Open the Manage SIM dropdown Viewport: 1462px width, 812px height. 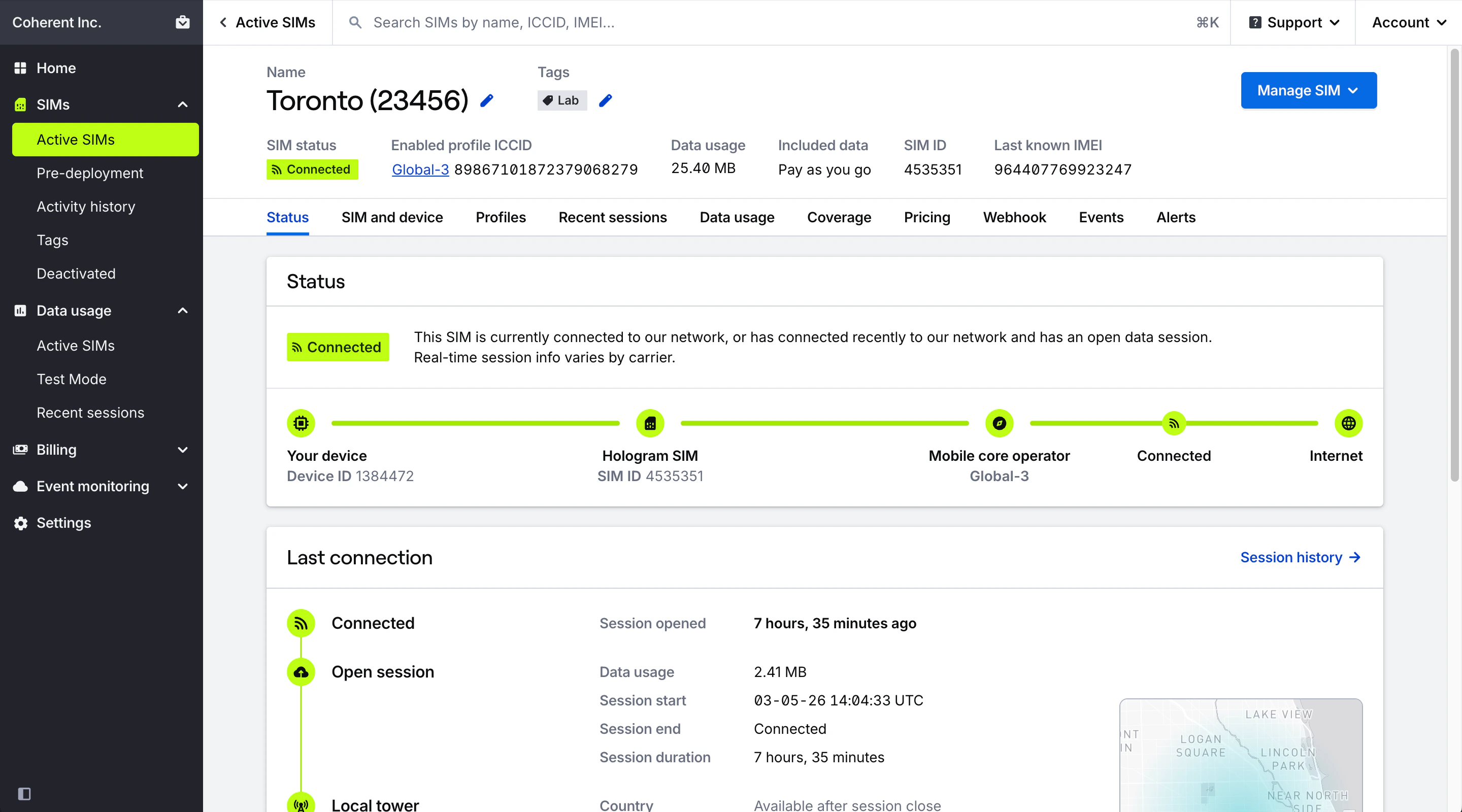click(x=1308, y=90)
